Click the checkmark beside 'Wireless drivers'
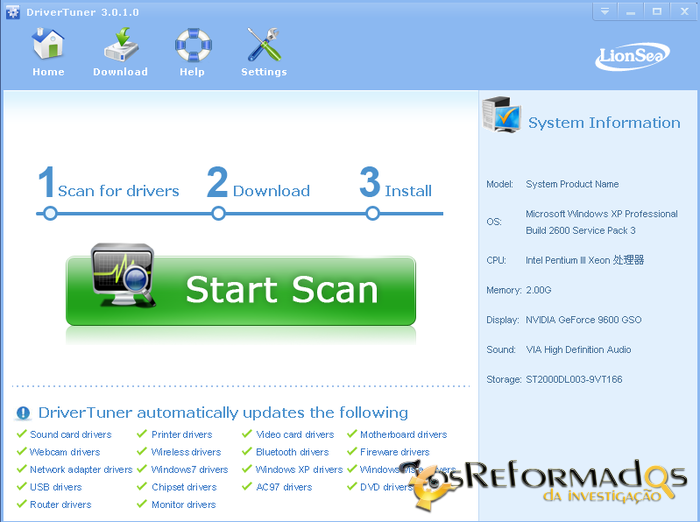Image resolution: width=700 pixels, height=522 pixels. (142, 451)
